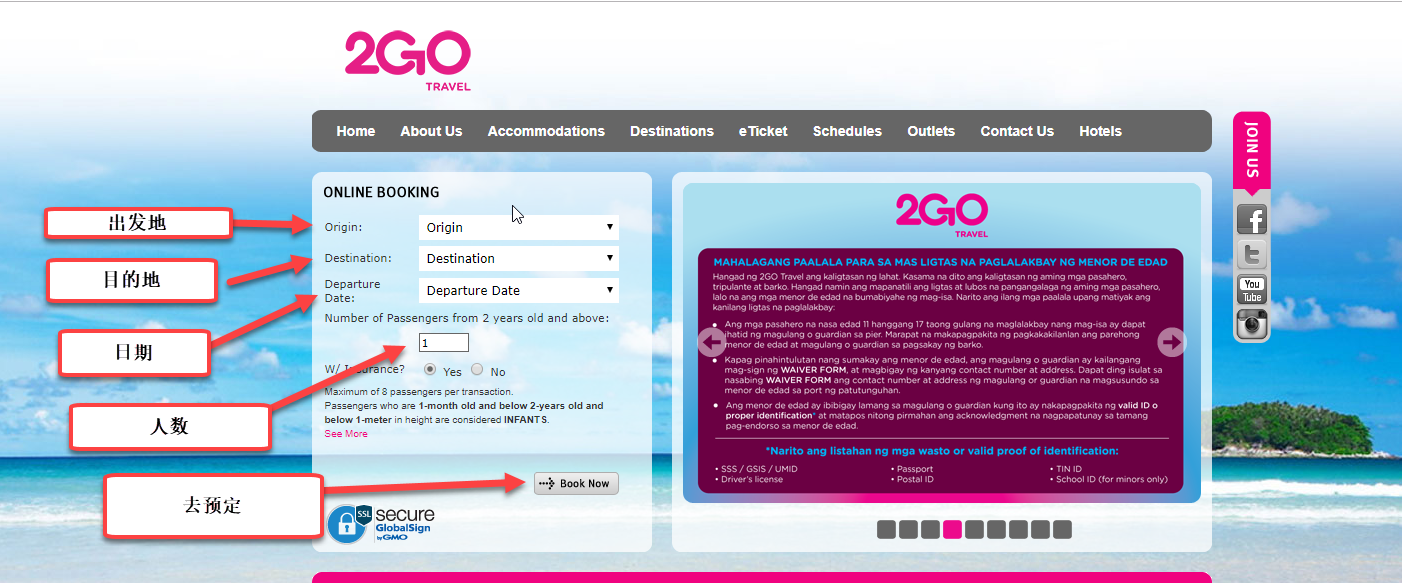The image size is (1402, 583).
Task: Select the sixth carousel slide indicator
Action: pyautogui.click(x=996, y=530)
